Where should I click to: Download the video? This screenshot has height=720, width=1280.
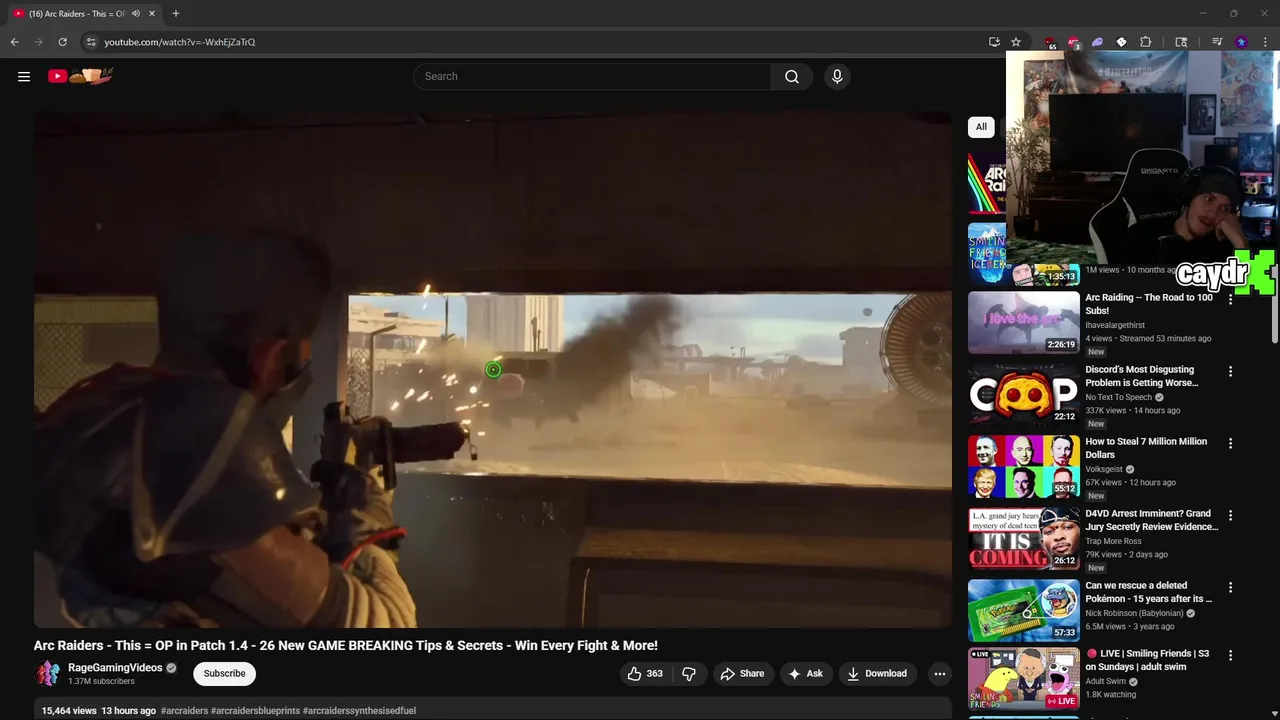877,674
